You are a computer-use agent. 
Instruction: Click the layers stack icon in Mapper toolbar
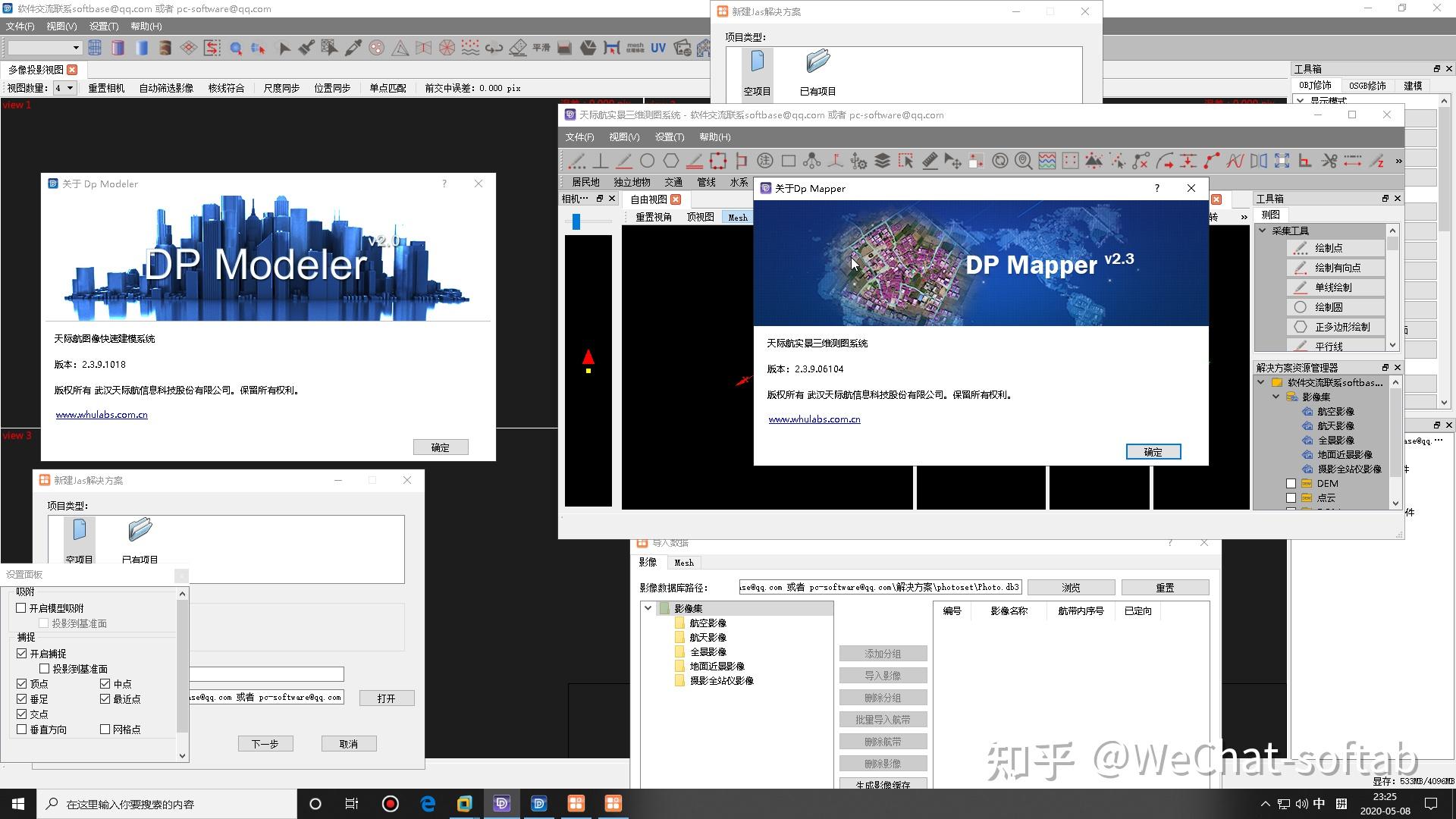pos(882,161)
